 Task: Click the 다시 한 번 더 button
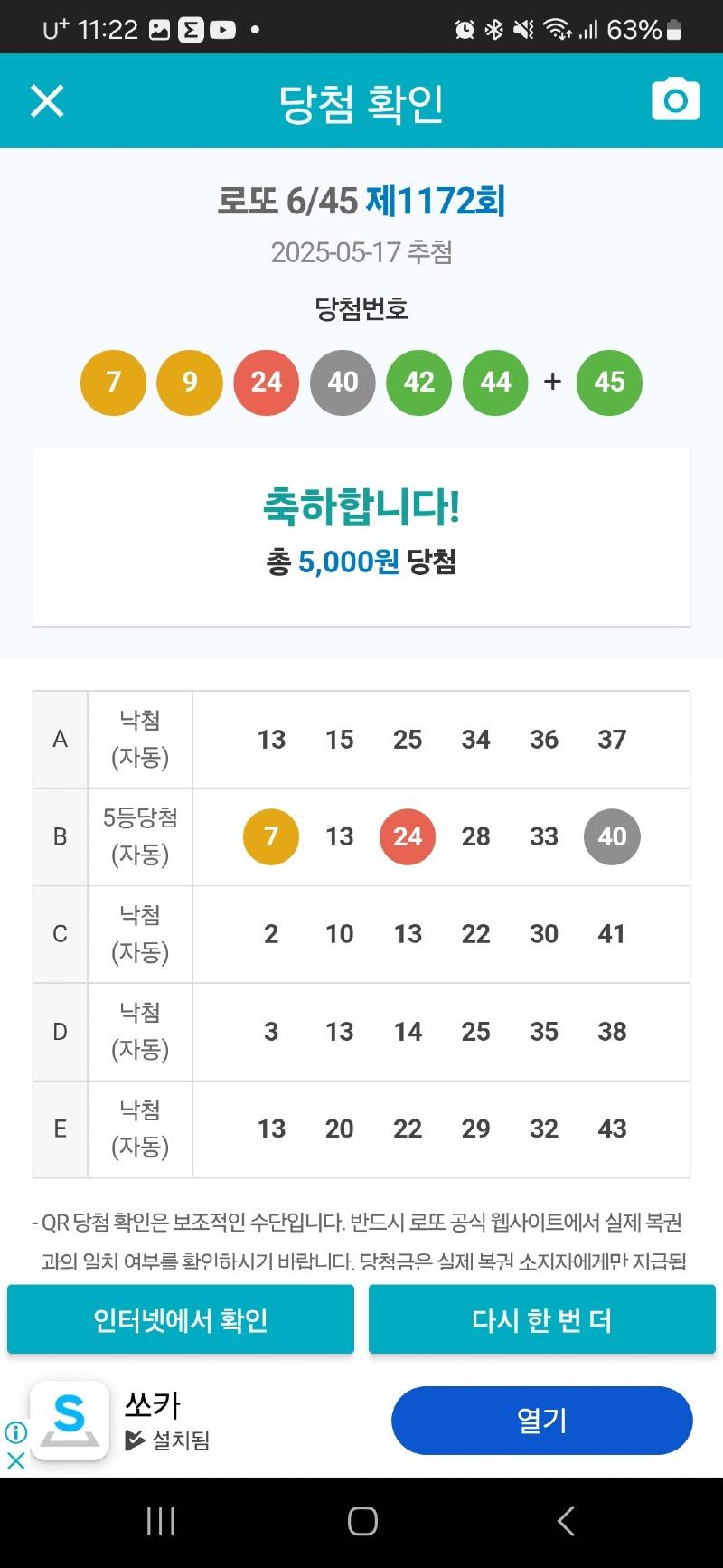542,1319
